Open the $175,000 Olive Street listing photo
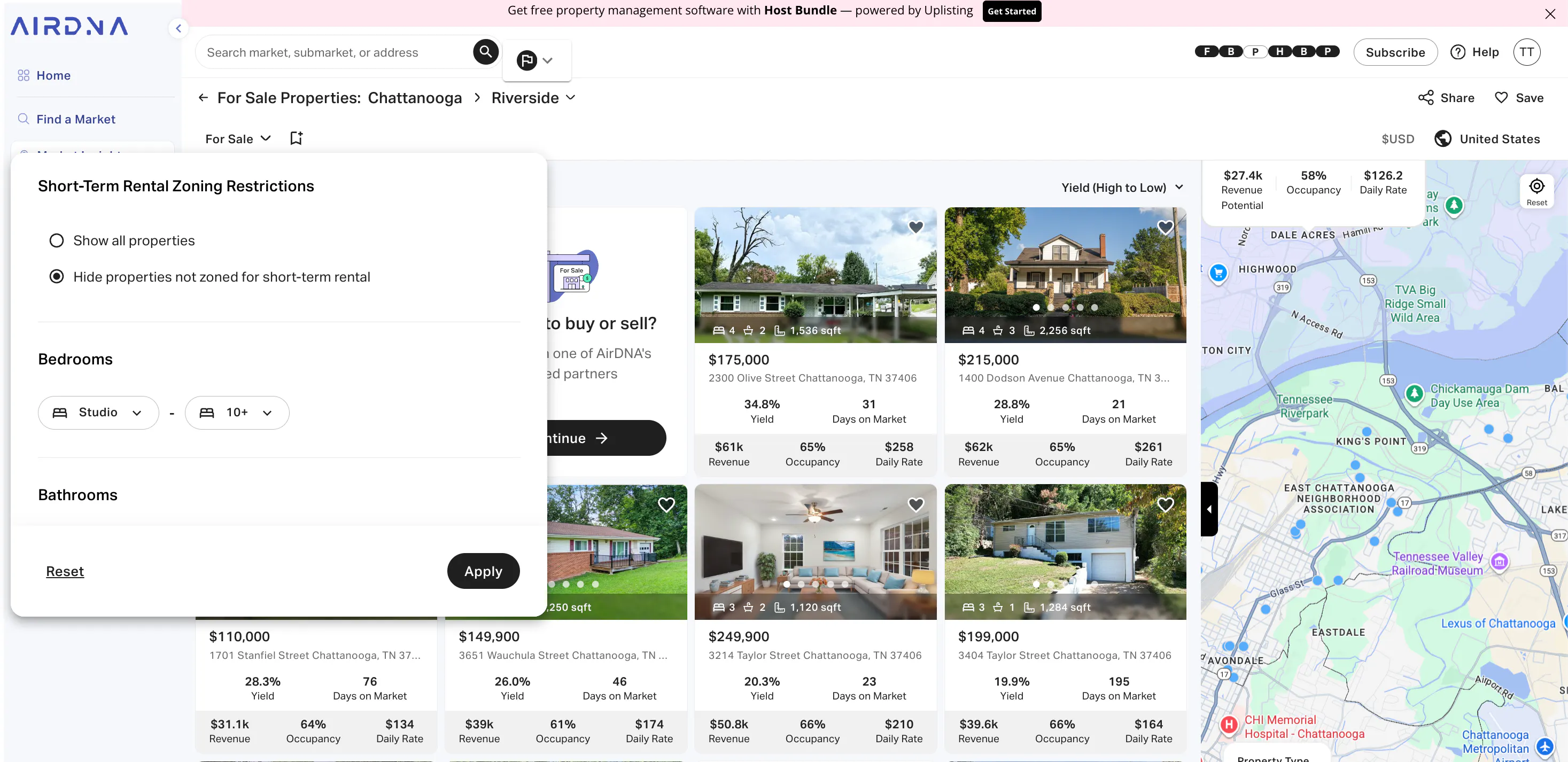The width and height of the screenshot is (1568, 762). point(815,275)
